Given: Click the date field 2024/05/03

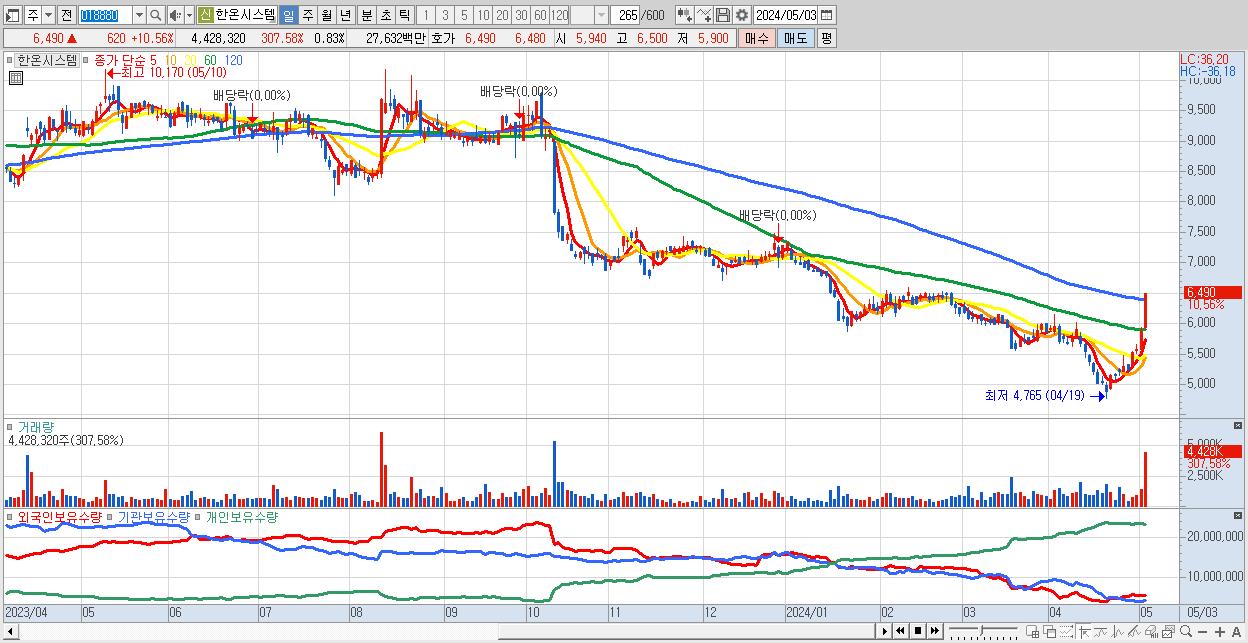Looking at the screenshot, I should click(x=786, y=15).
